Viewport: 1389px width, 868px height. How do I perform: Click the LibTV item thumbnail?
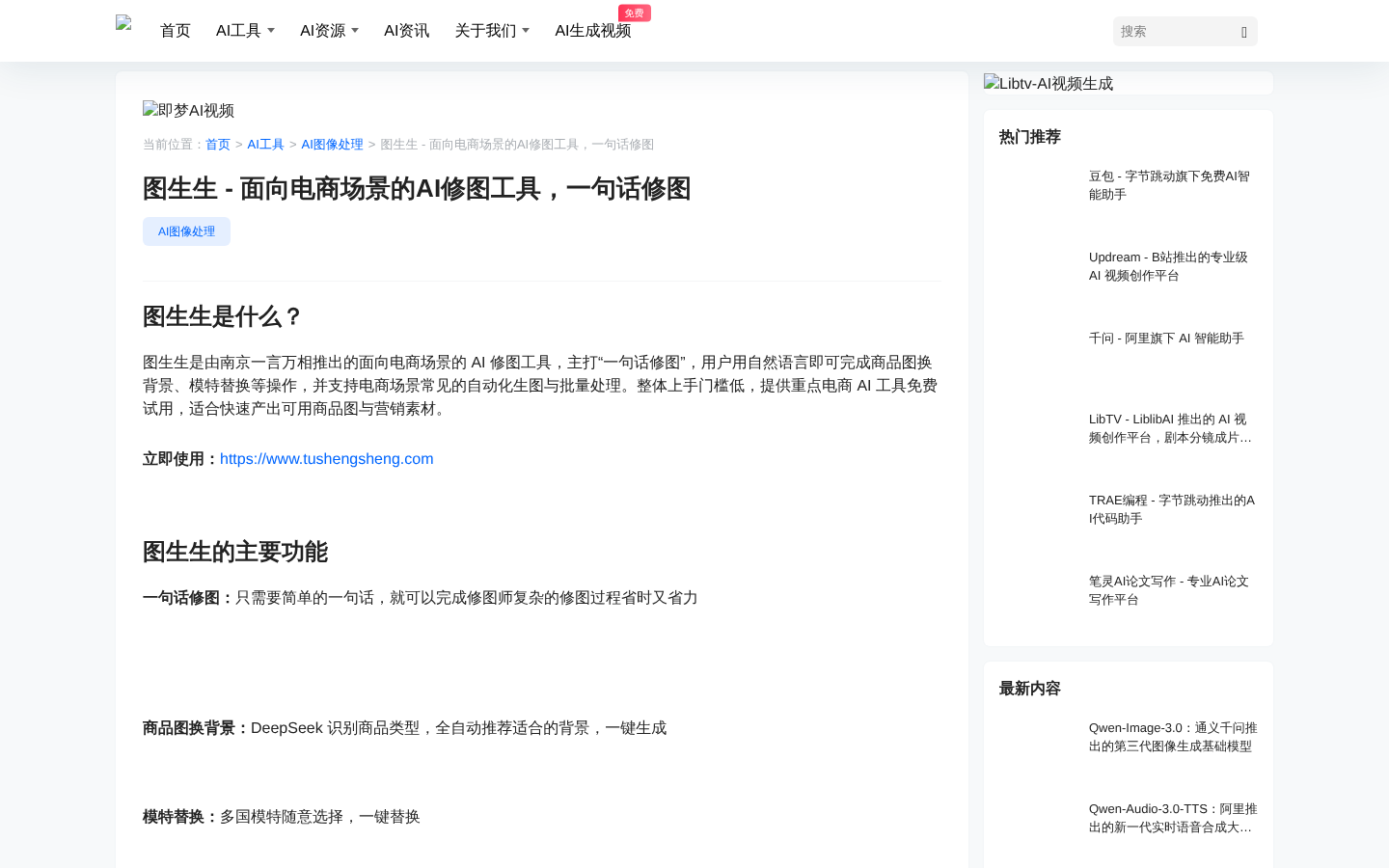tap(1038, 436)
